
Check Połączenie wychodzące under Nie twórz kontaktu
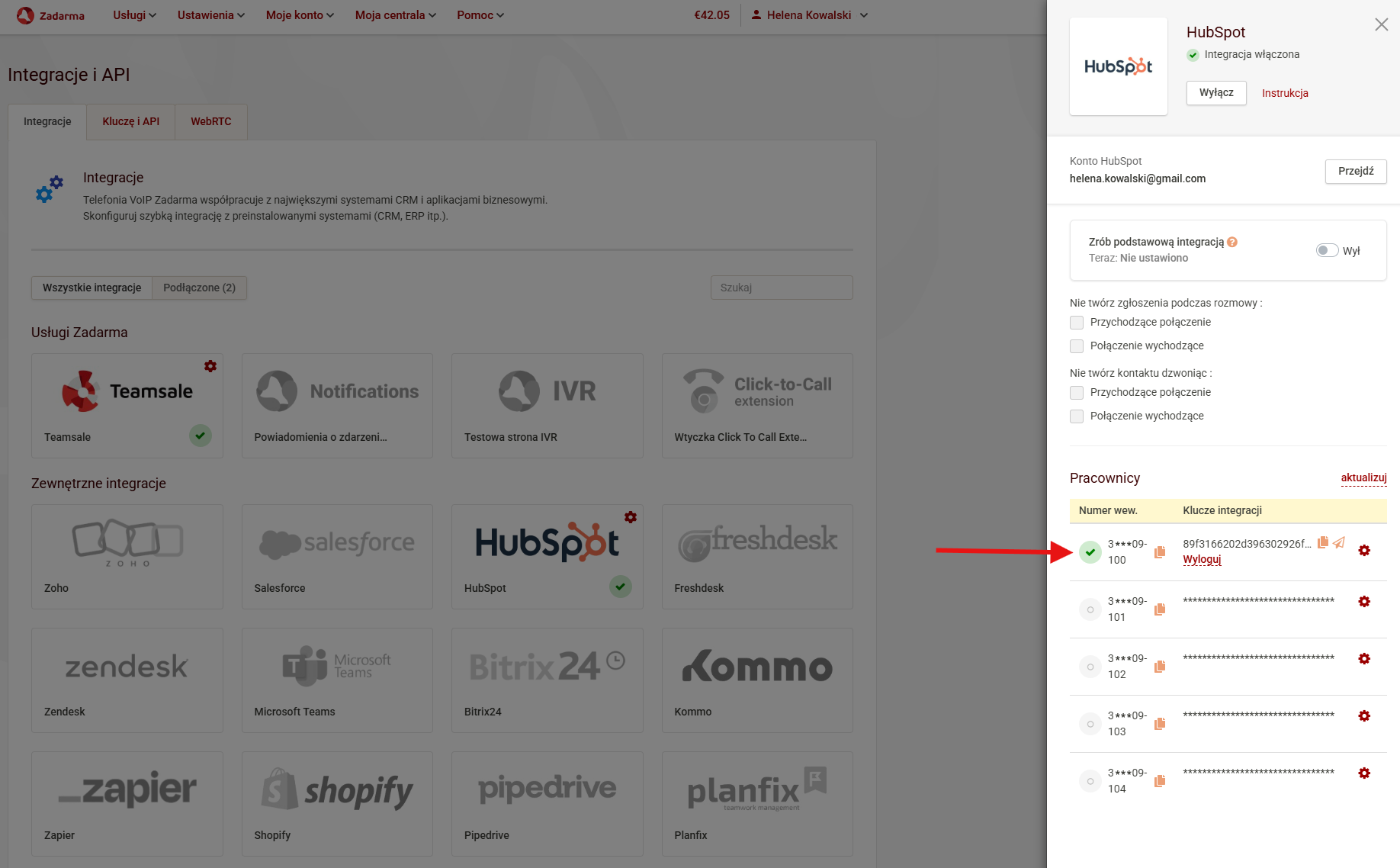(x=1077, y=416)
